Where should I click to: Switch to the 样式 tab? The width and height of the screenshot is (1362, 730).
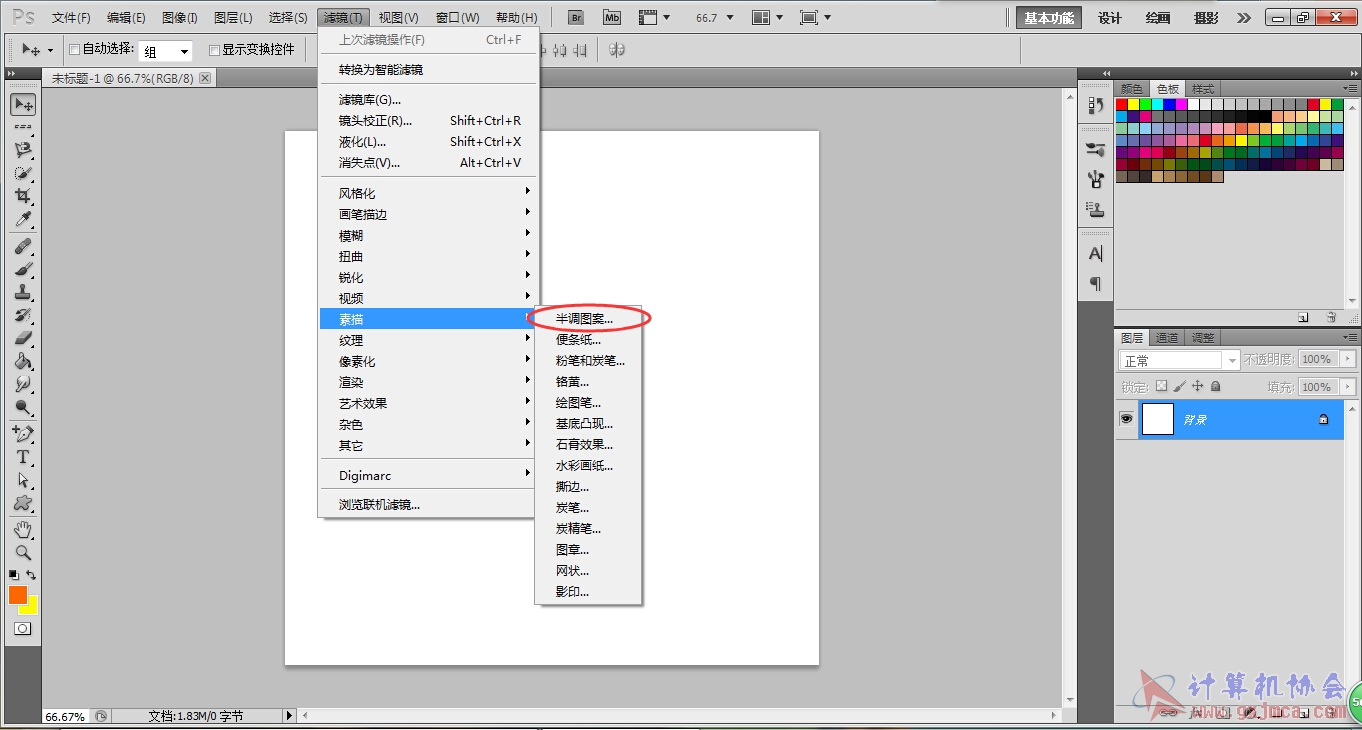(1203, 89)
